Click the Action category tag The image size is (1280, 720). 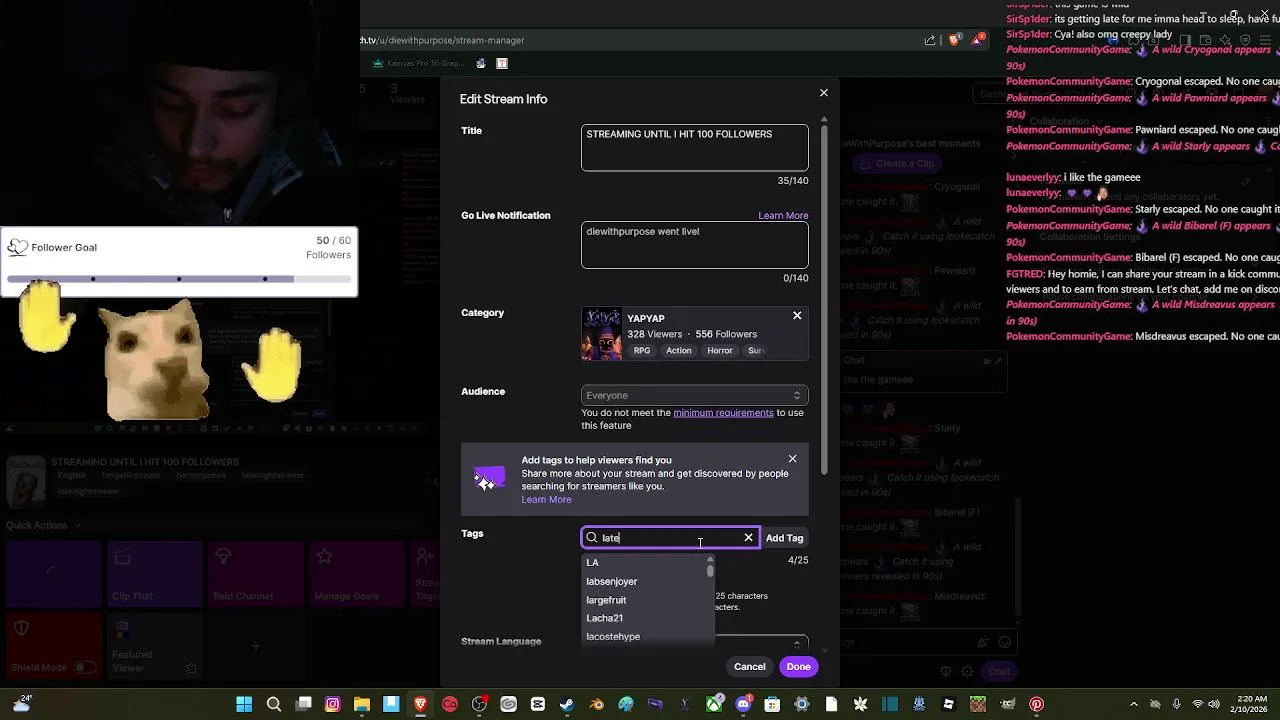click(x=679, y=351)
